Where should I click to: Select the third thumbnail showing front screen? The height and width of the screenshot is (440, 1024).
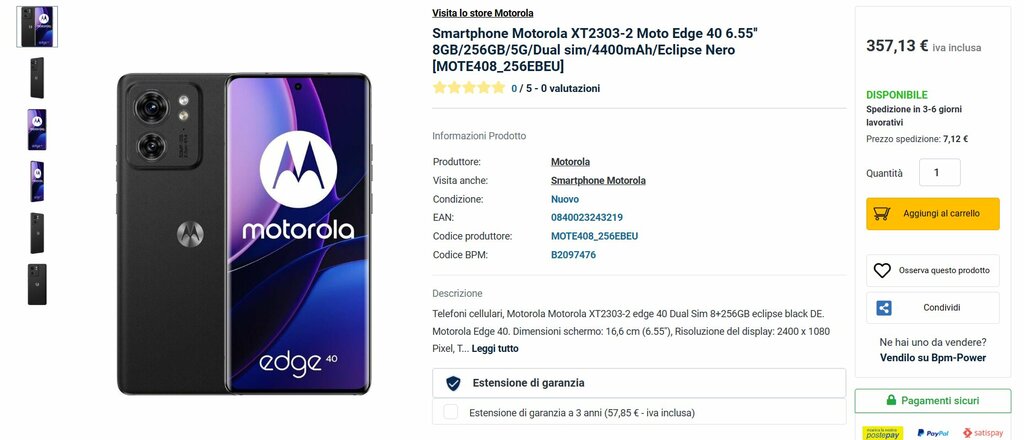click(37, 129)
